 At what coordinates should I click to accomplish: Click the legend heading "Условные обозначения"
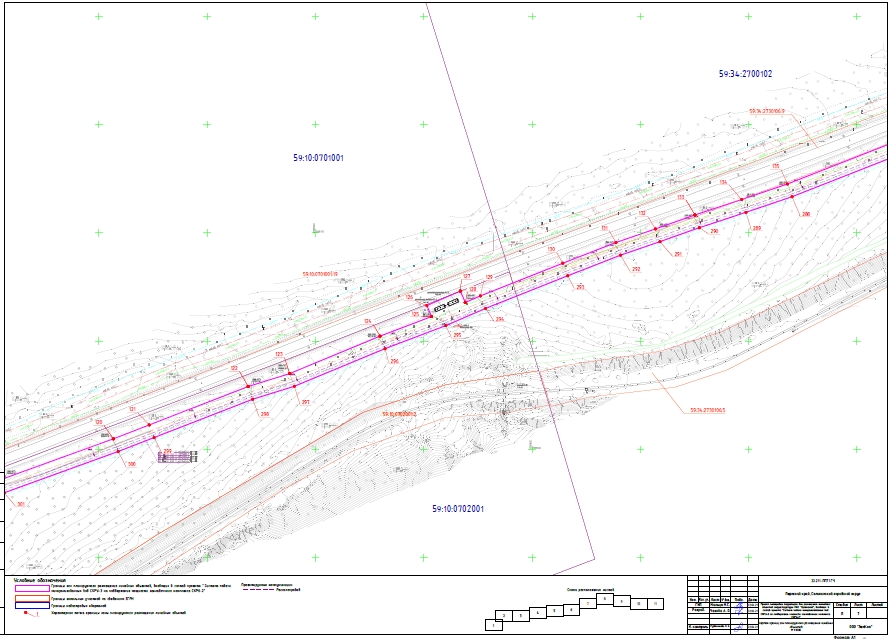pyautogui.click(x=40, y=581)
